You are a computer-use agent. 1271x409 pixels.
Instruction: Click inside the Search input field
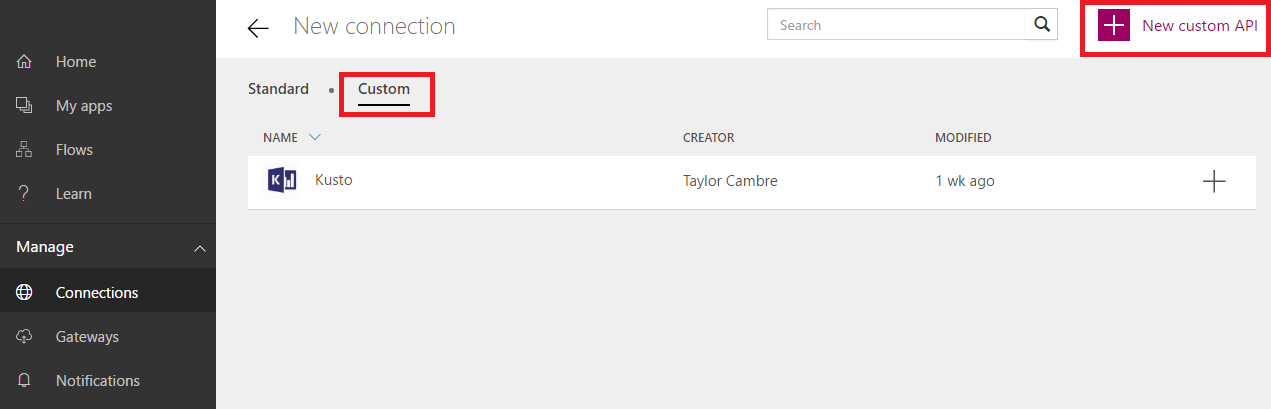pyautogui.click(x=897, y=25)
